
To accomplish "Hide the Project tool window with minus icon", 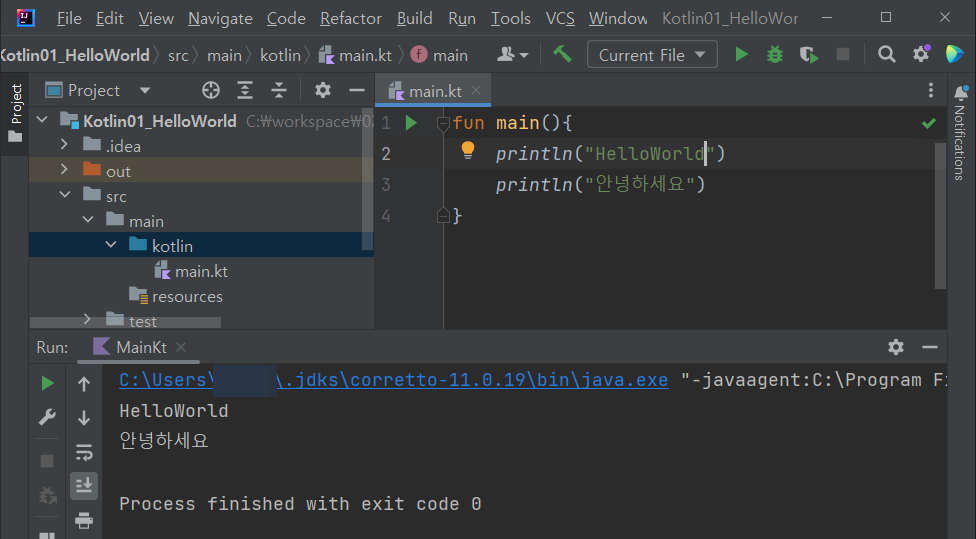I will (x=357, y=90).
